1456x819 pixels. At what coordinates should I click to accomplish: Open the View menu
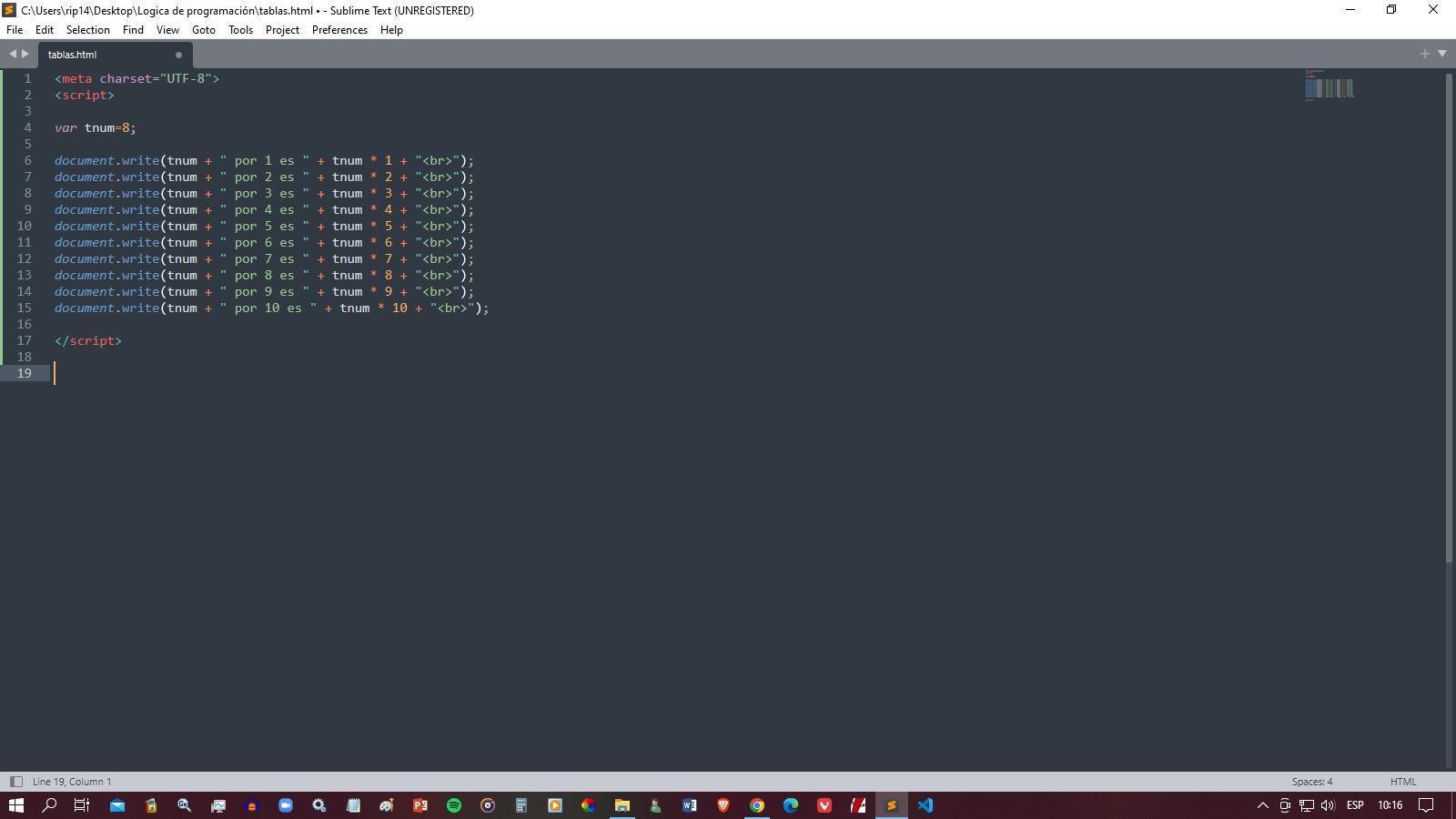[x=167, y=30]
